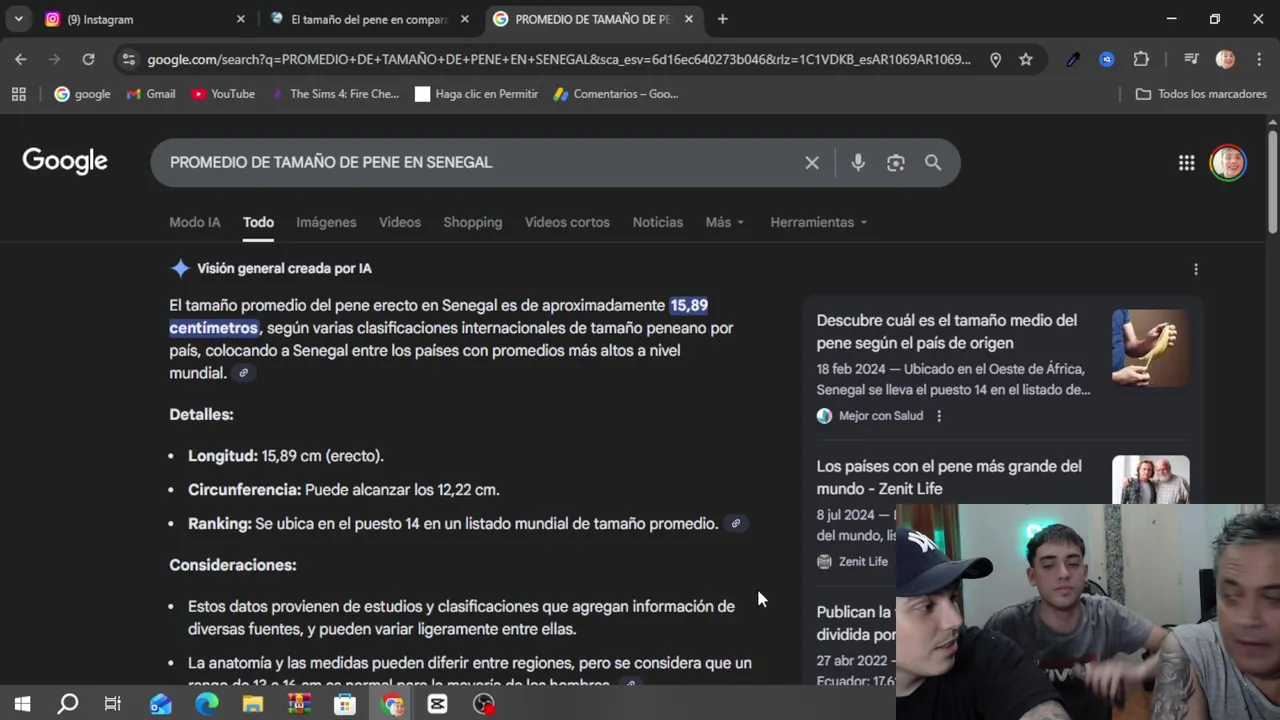
Task: Open Zenit Life result thumbnail
Action: tap(1151, 480)
